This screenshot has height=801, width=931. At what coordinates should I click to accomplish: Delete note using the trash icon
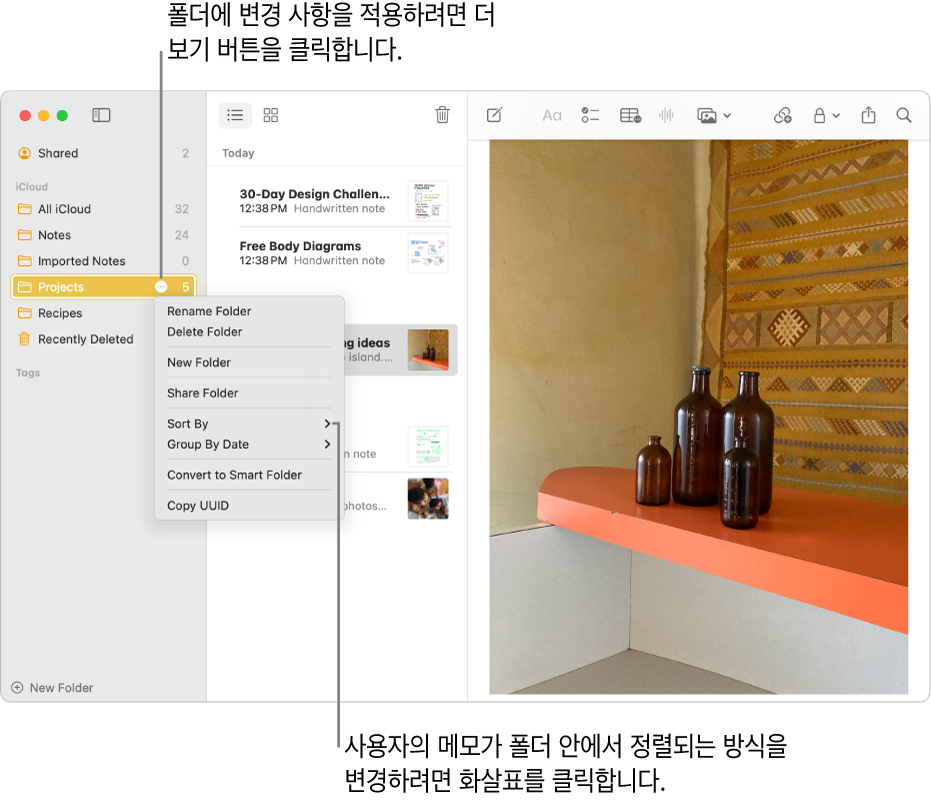point(442,115)
